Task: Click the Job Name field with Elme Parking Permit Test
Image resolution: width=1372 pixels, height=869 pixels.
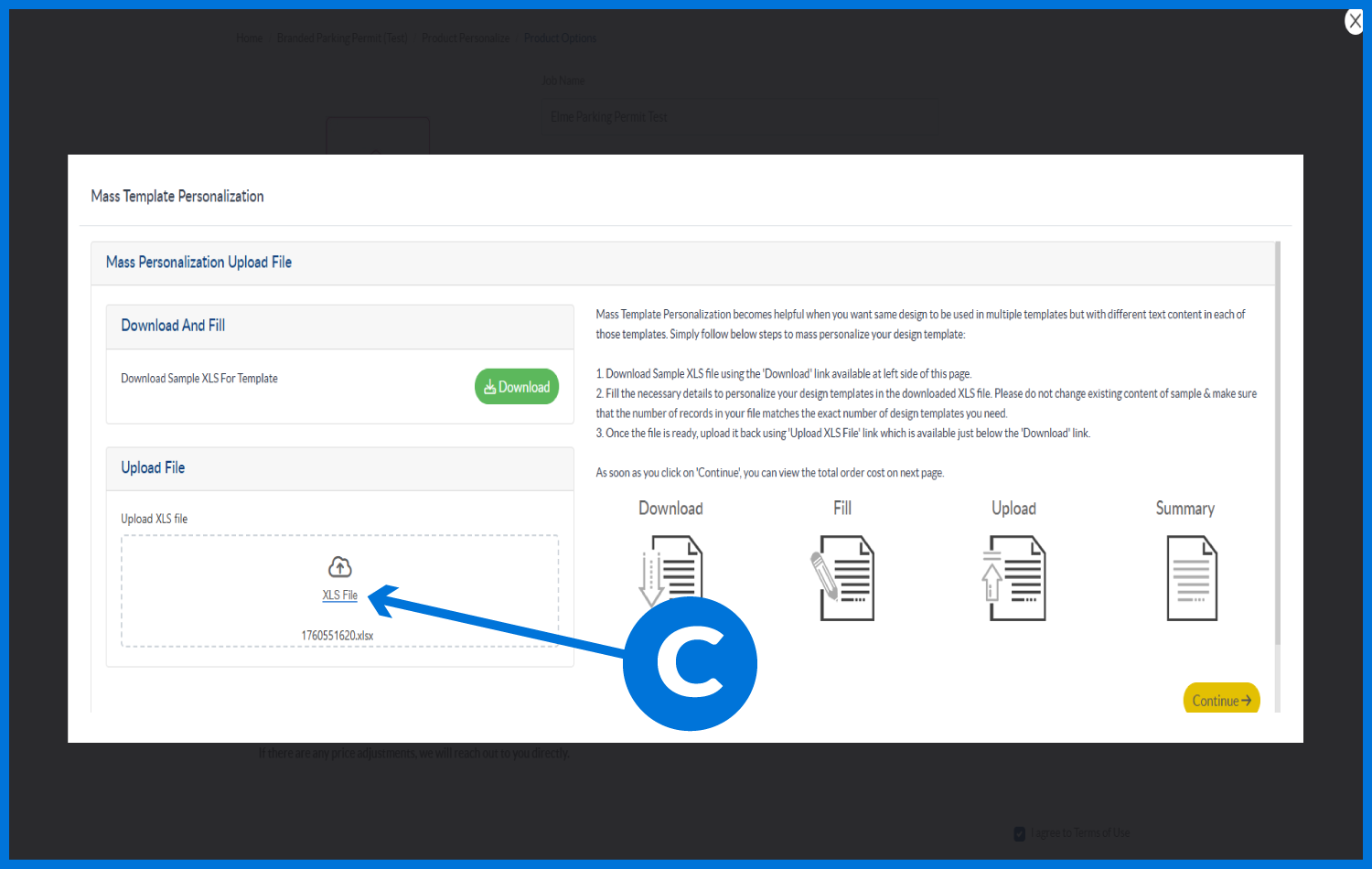Action: pyautogui.click(x=608, y=117)
